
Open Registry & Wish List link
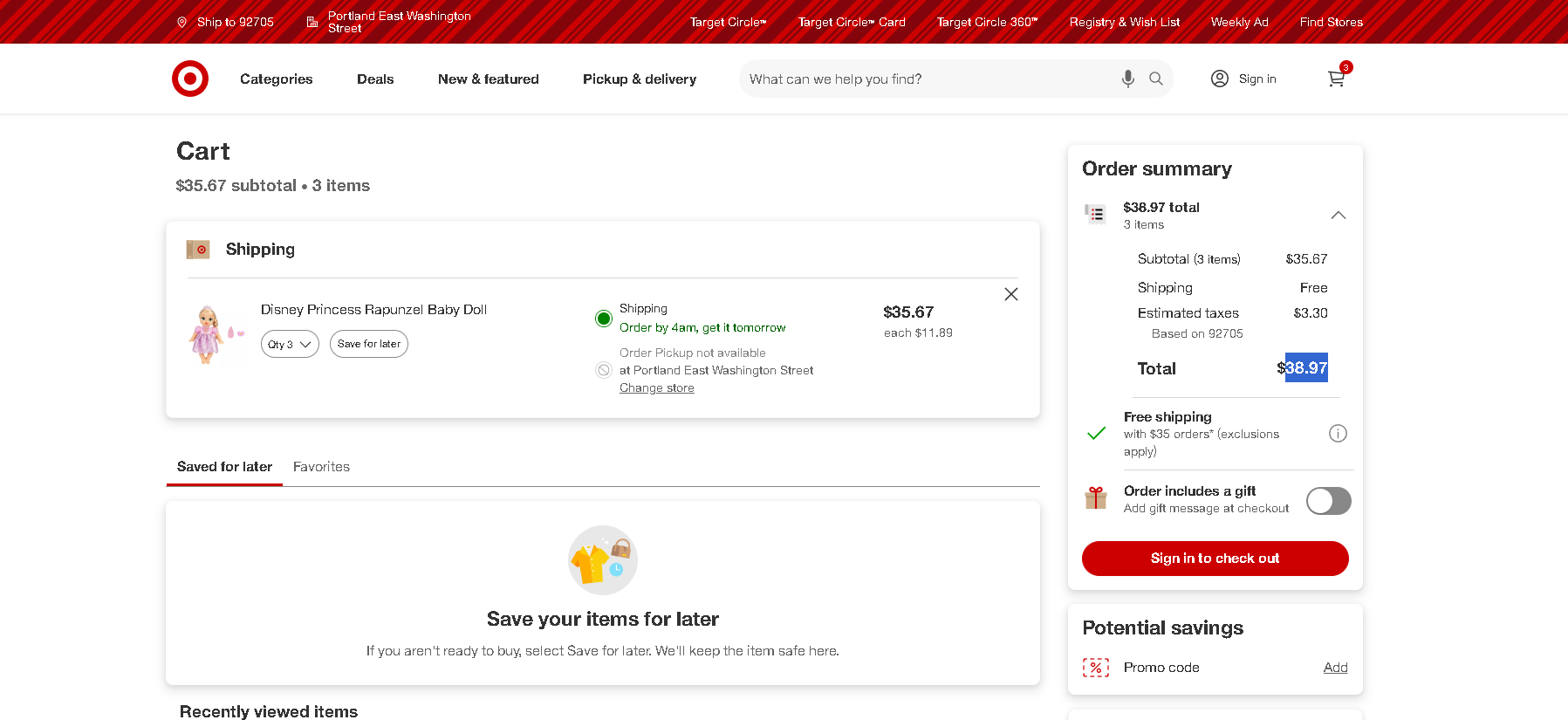click(x=1125, y=22)
